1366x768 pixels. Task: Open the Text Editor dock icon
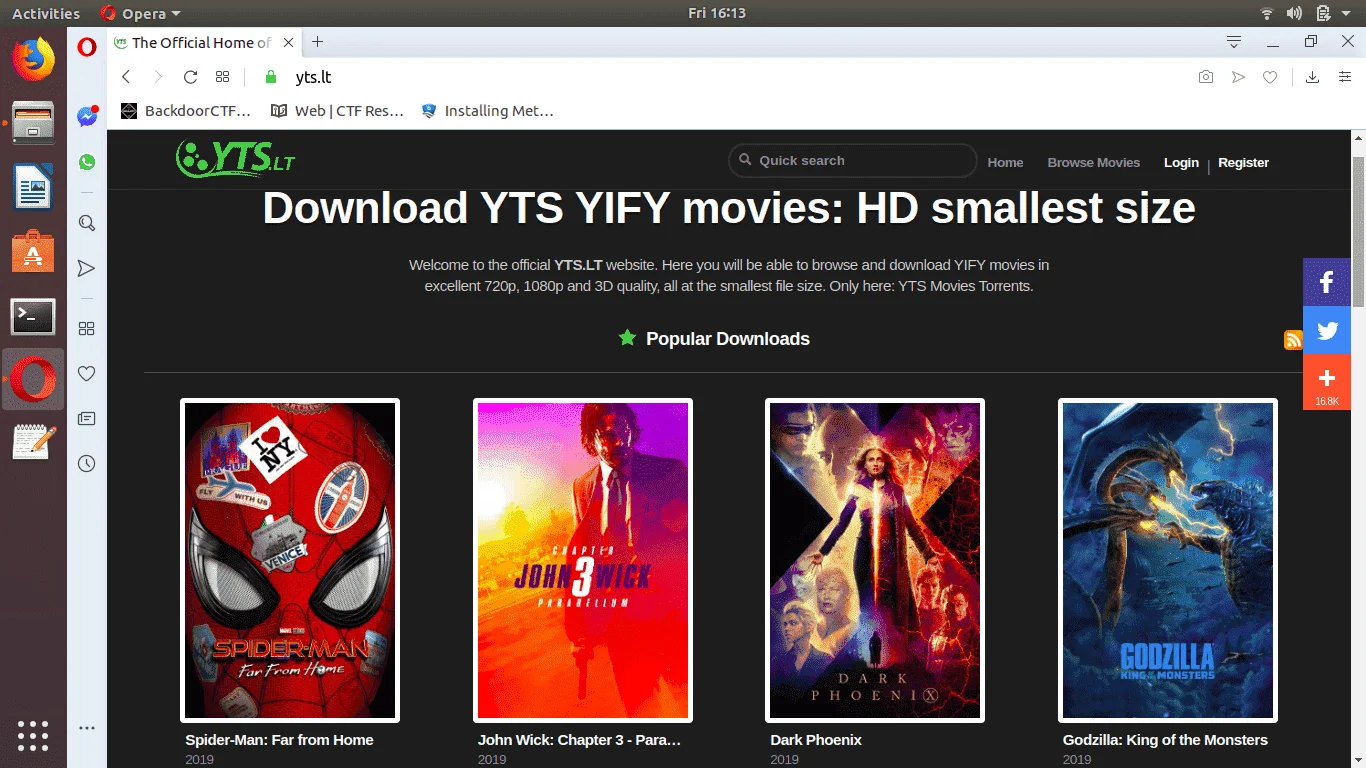click(x=33, y=442)
